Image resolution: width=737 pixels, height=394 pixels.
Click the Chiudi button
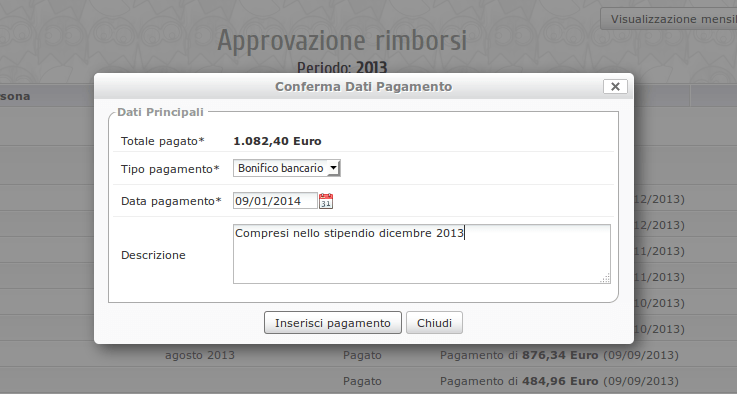coord(434,323)
